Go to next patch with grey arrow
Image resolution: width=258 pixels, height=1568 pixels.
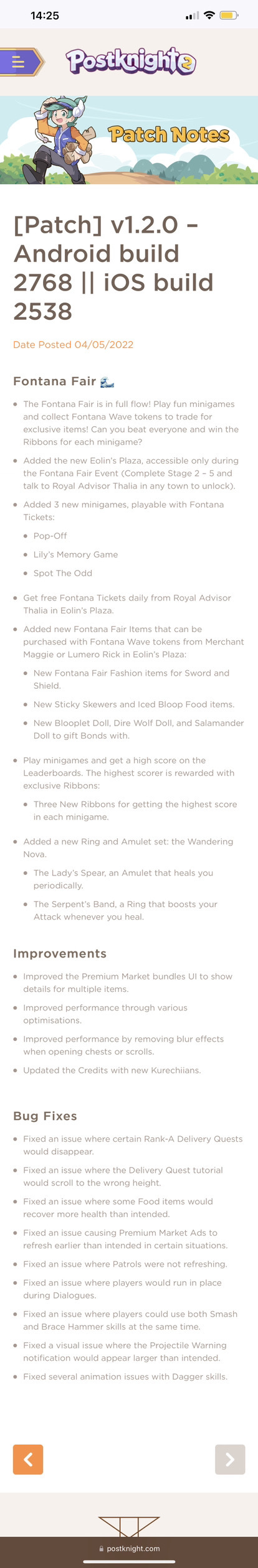point(230,1459)
